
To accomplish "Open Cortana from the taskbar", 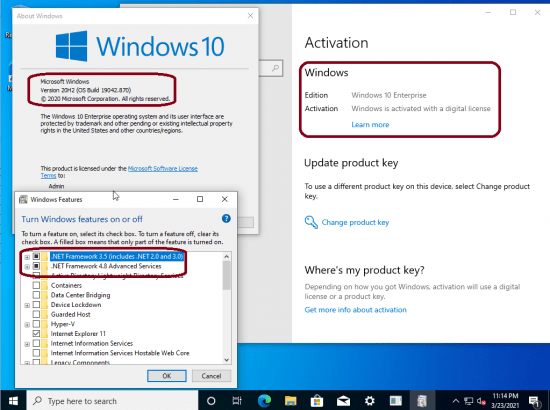I will 211,401.
